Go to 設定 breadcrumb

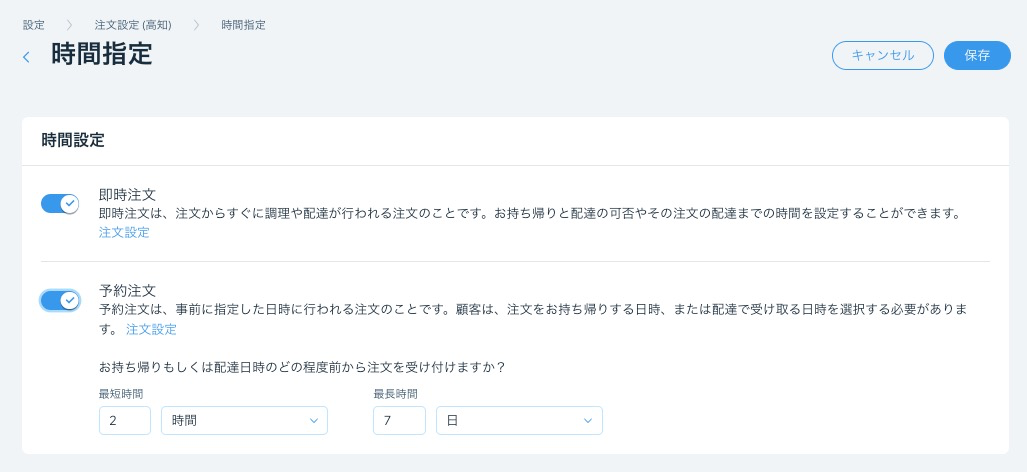pos(34,26)
